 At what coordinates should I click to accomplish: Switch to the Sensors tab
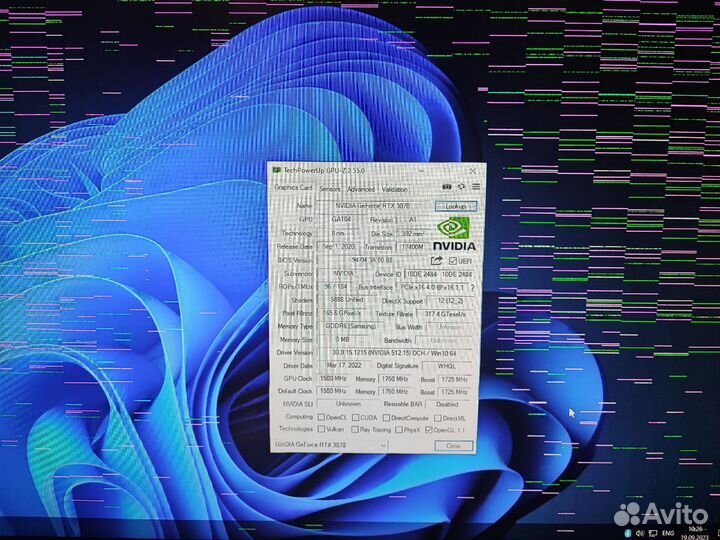click(330, 189)
